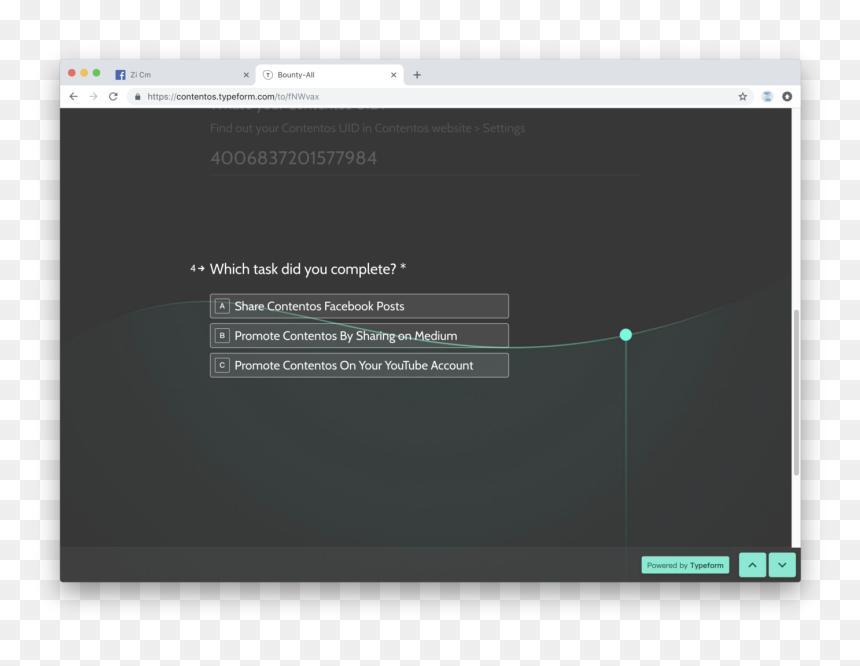Image resolution: width=860 pixels, height=666 pixels.
Task: Choose option C Promote Contentos On Your YouTube Account
Action: [x=359, y=365]
